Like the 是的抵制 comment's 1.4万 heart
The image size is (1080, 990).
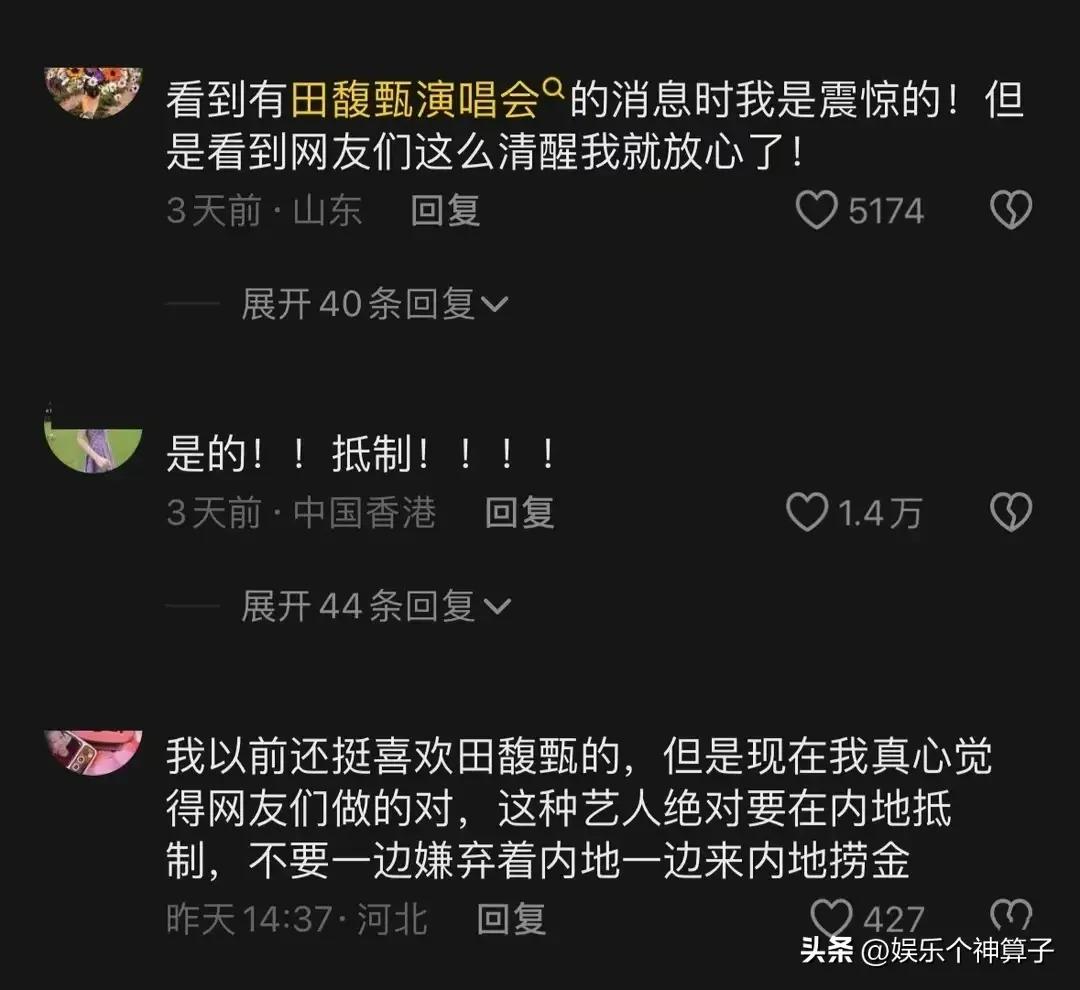[807, 513]
